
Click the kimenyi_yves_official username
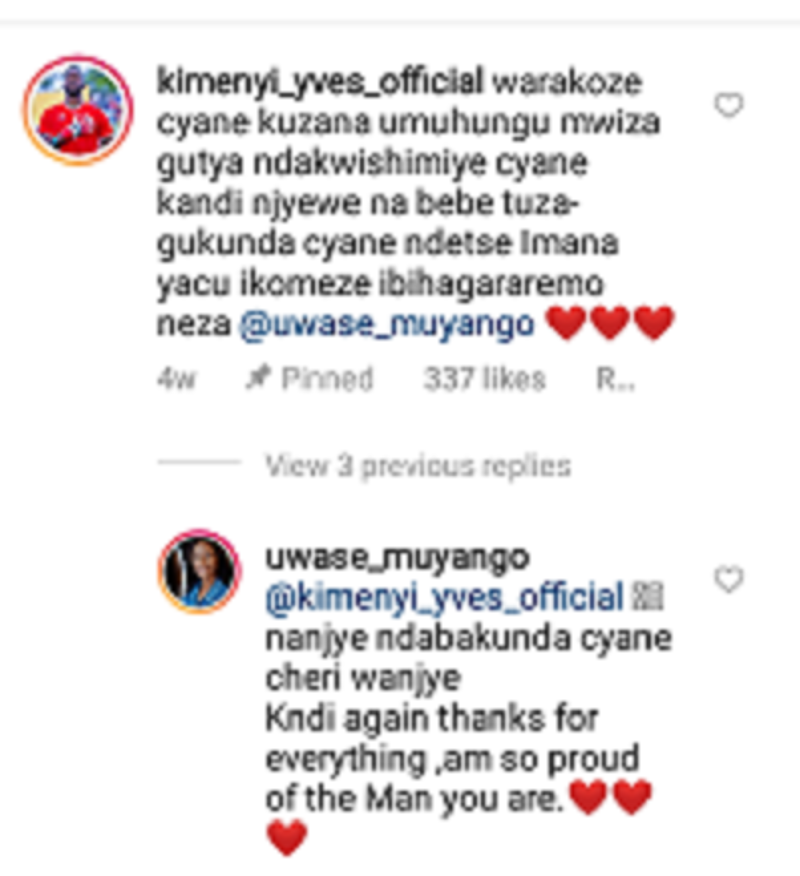point(320,82)
